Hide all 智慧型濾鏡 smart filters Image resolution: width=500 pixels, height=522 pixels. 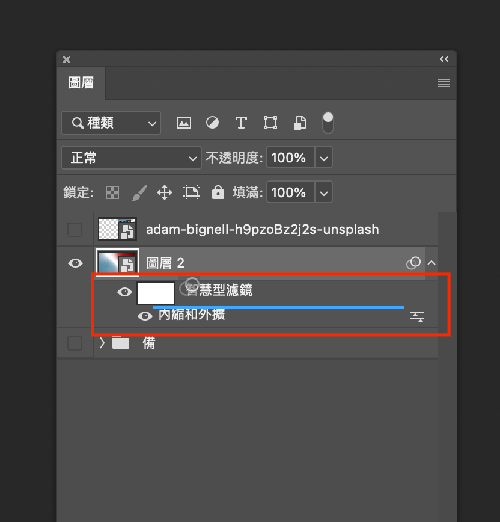[x=124, y=292]
